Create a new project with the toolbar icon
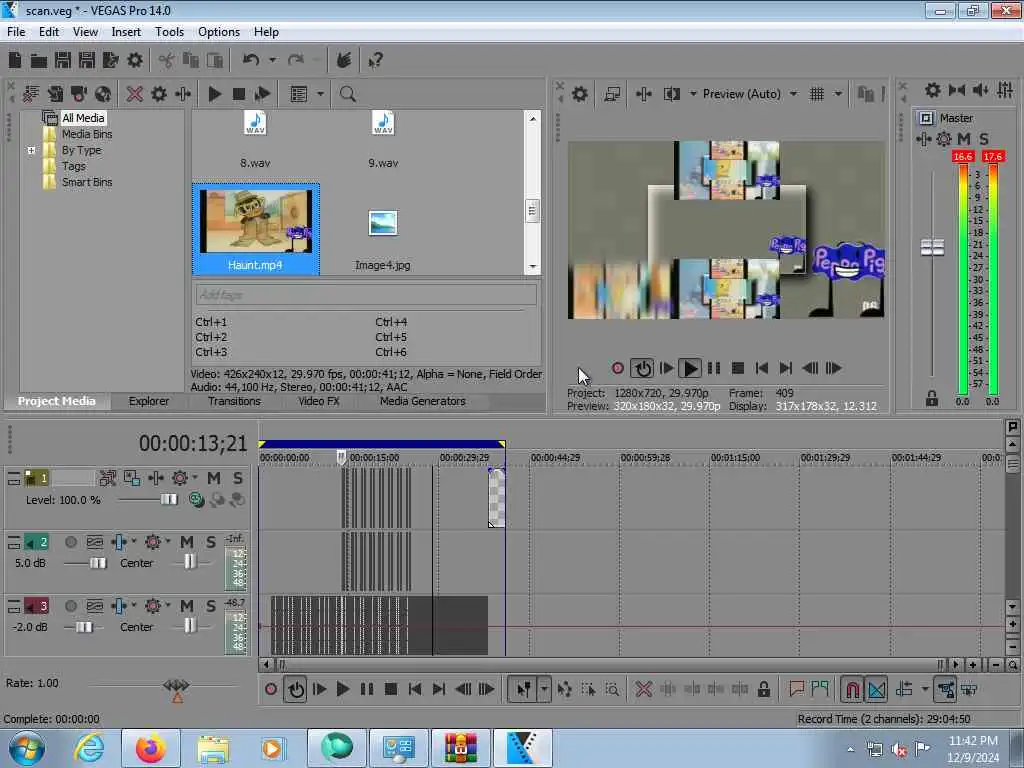Screen dimensions: 1024x768 click(x=14, y=61)
